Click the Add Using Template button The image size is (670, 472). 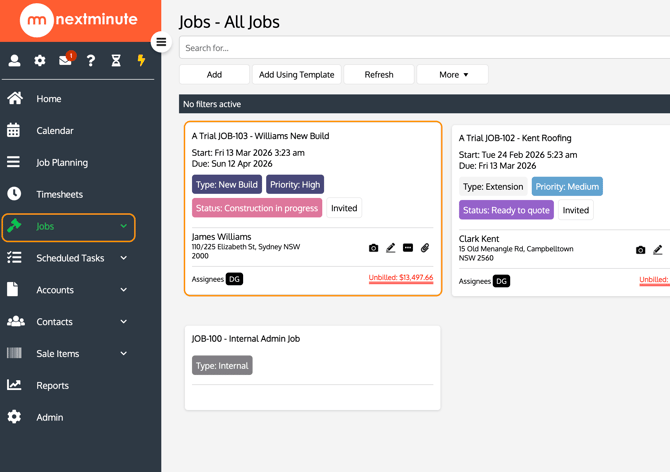297,75
